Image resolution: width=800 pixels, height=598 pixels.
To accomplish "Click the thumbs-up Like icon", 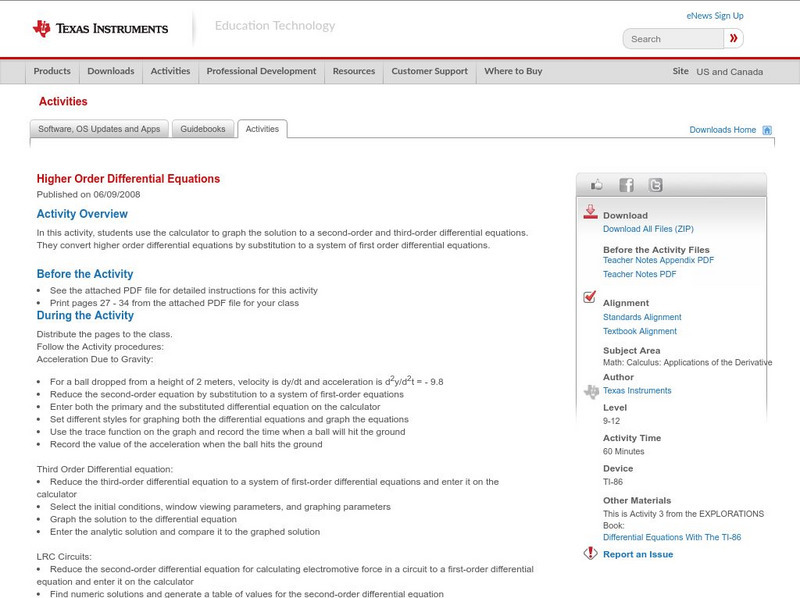I will (596, 184).
